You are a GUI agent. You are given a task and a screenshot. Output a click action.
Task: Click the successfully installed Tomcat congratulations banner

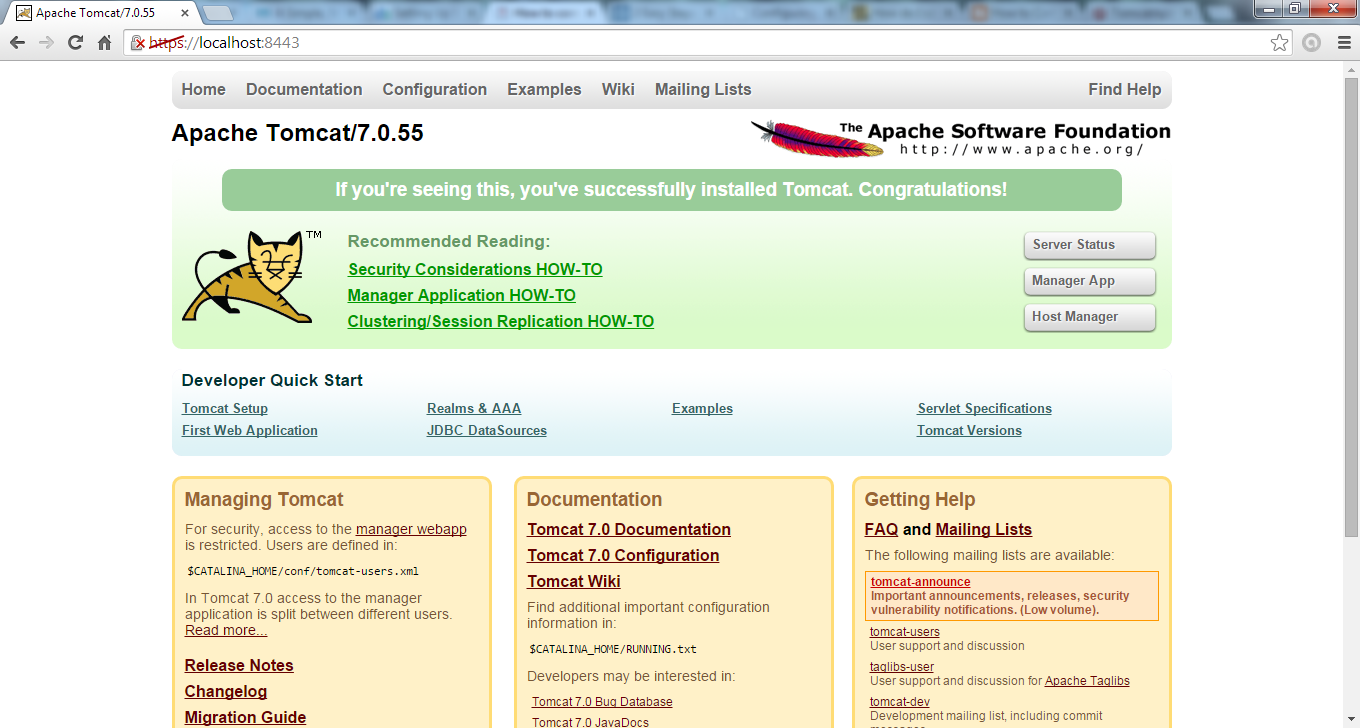point(671,190)
